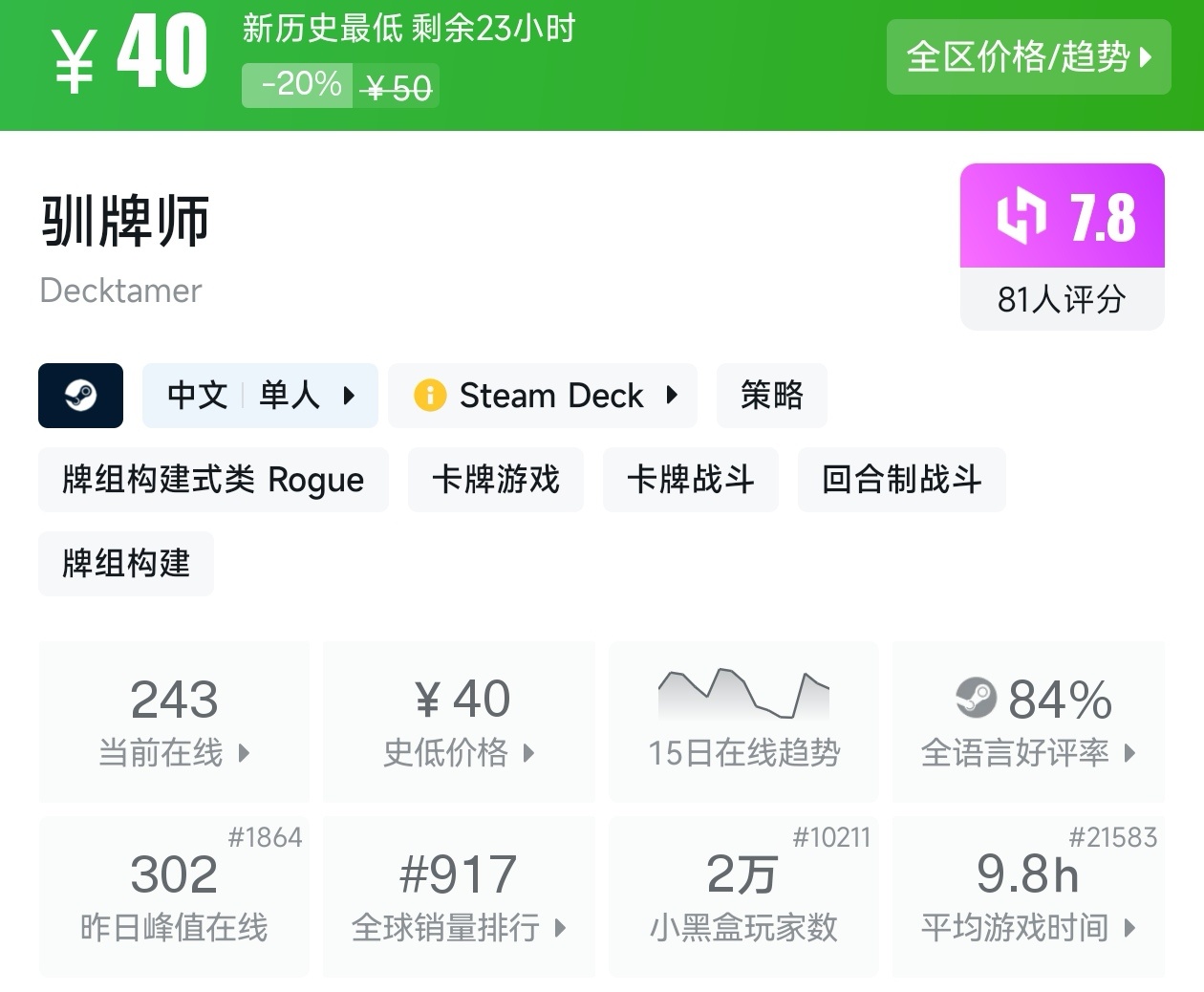This screenshot has height=992, width=1204.
Task: Click the Steam platform icon badge
Action: (80, 396)
